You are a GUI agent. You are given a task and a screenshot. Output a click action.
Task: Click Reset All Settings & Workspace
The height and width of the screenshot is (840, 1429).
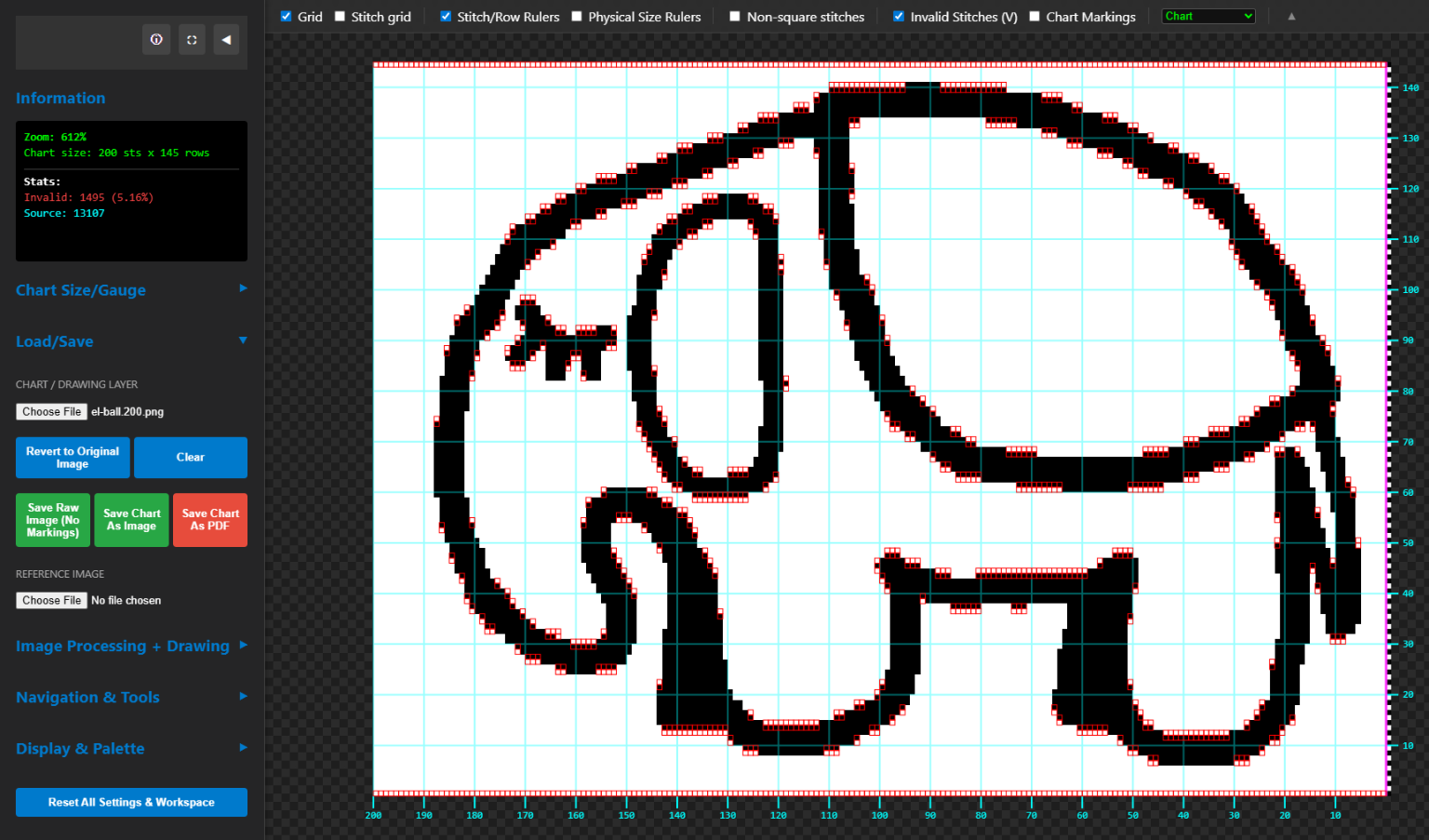tap(131, 802)
